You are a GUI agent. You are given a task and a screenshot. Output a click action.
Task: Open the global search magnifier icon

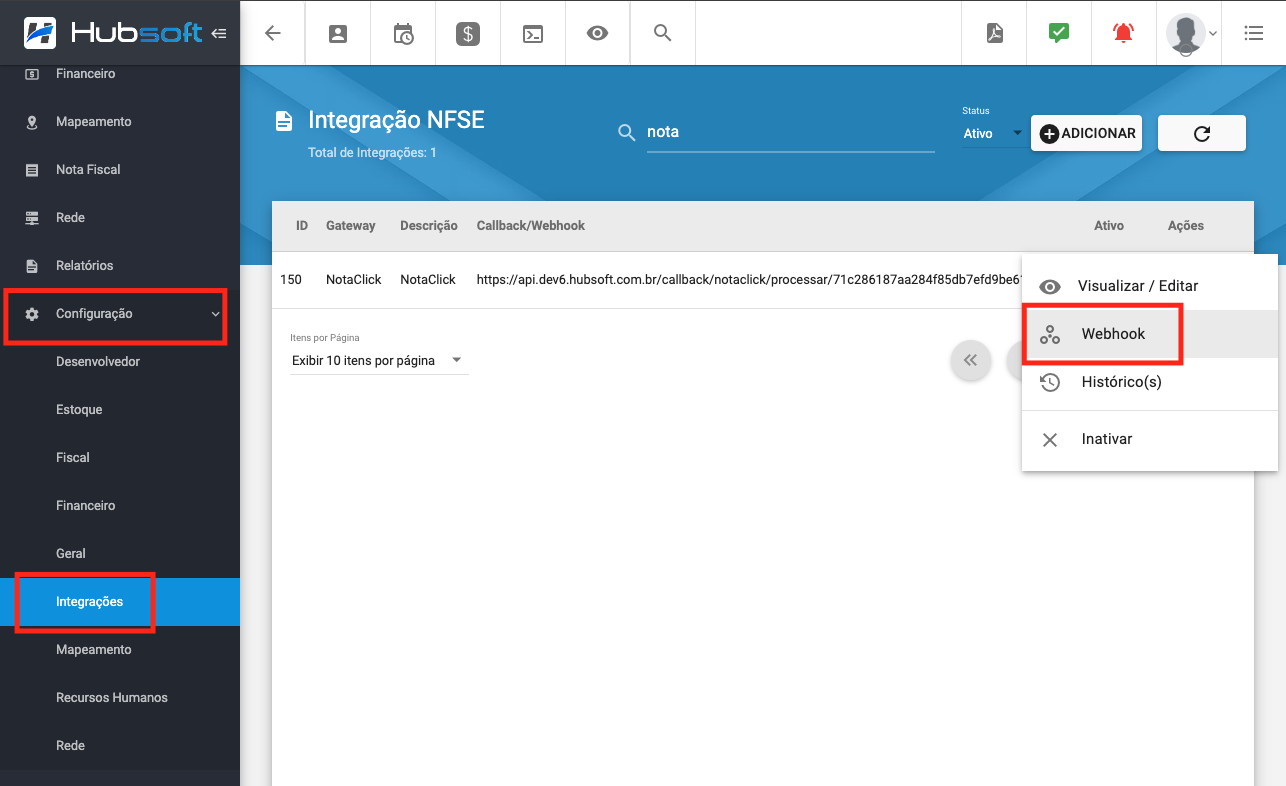(x=662, y=32)
